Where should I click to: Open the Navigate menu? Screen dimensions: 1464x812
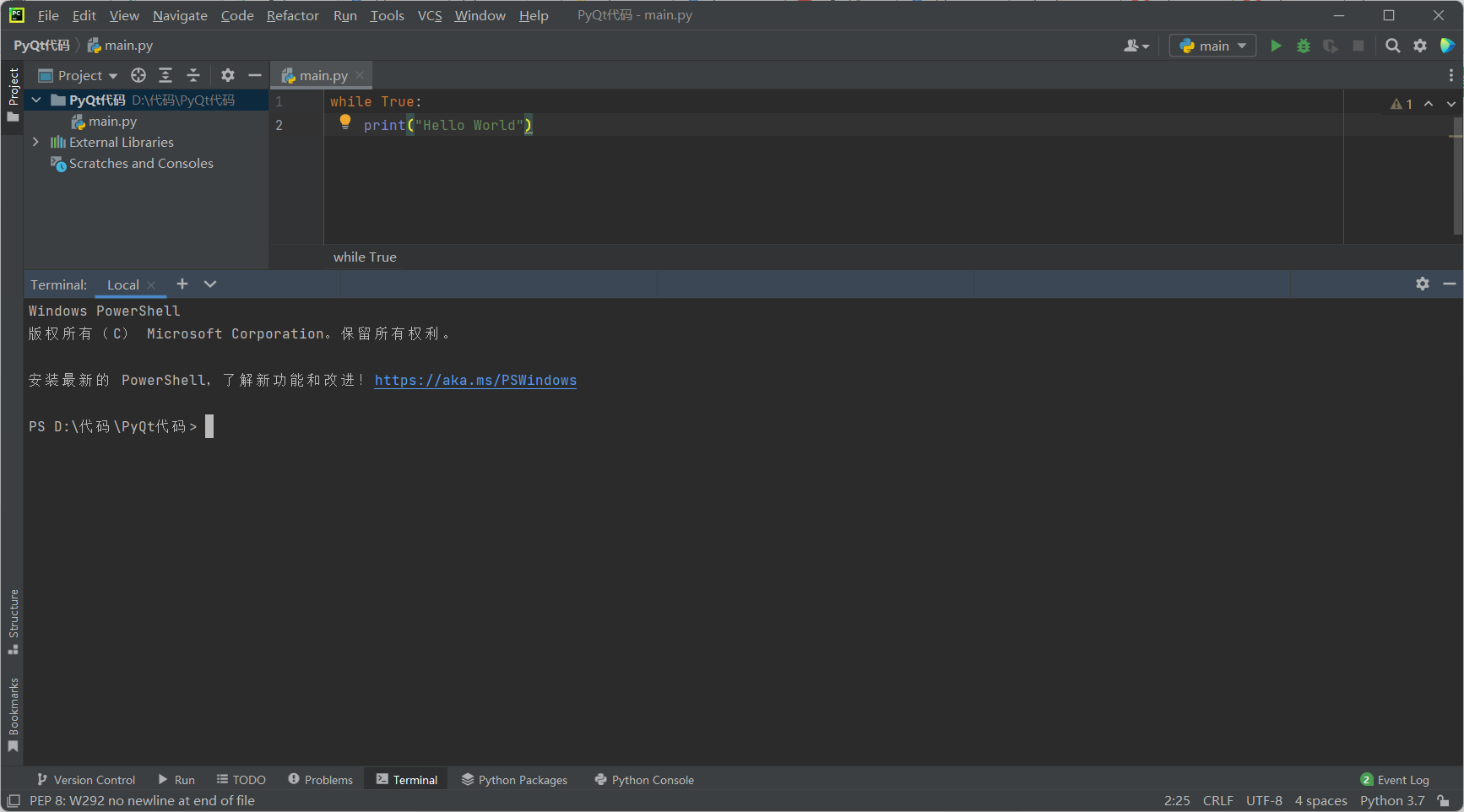coord(180,15)
